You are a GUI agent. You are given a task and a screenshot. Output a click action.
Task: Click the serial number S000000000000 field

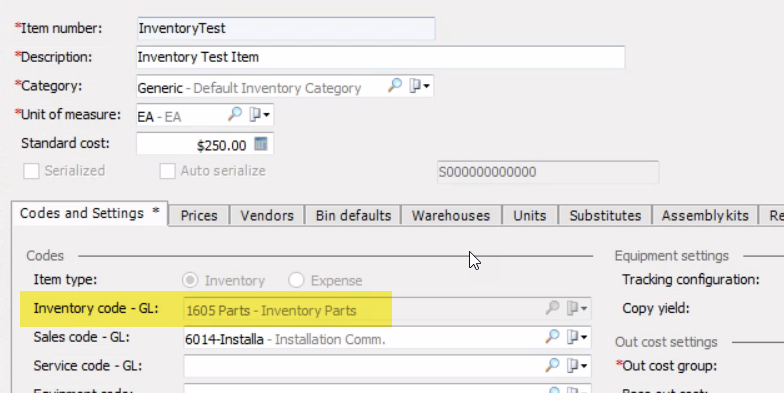[x=548, y=172]
